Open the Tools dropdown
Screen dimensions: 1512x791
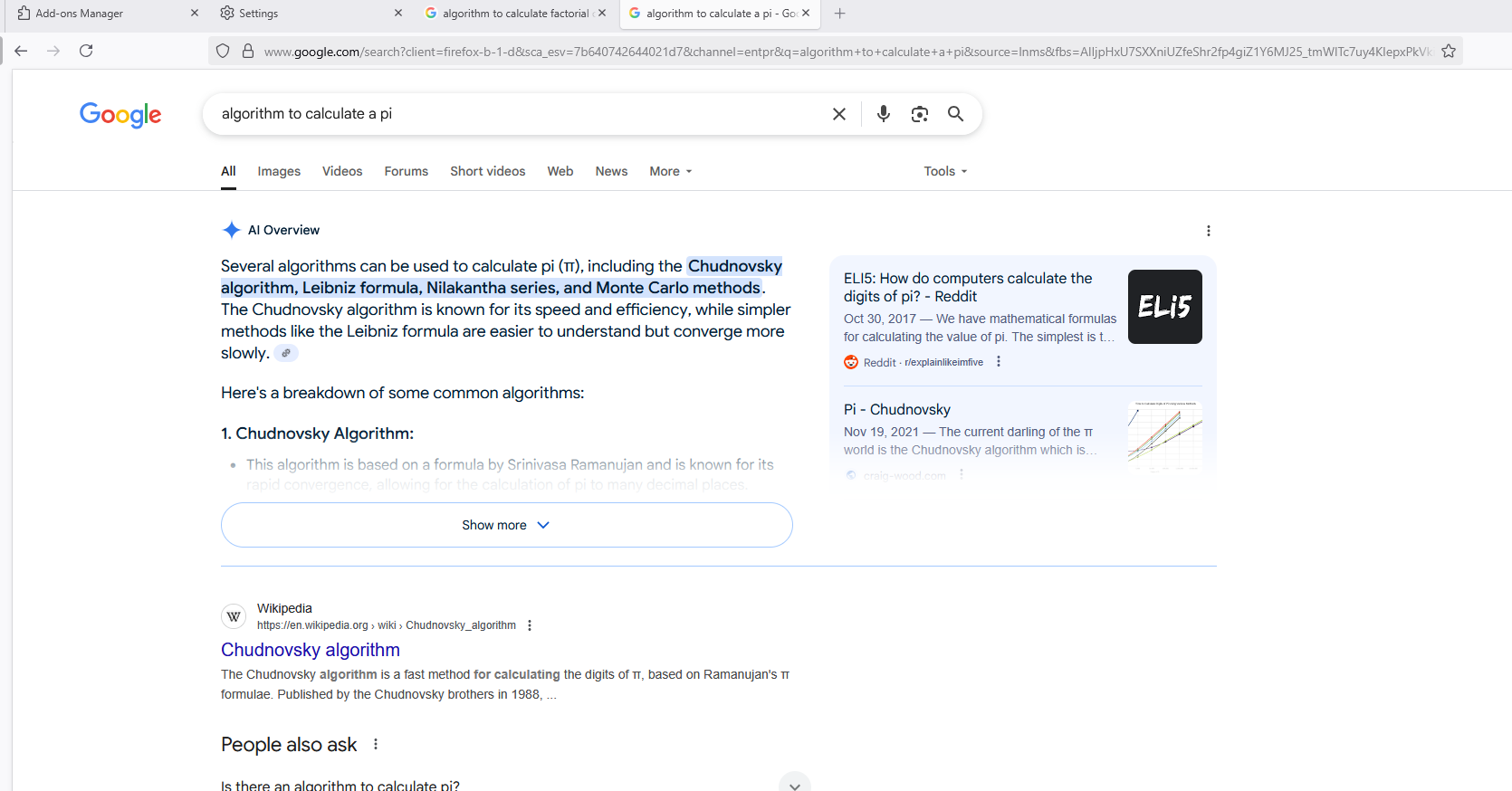pos(946,171)
